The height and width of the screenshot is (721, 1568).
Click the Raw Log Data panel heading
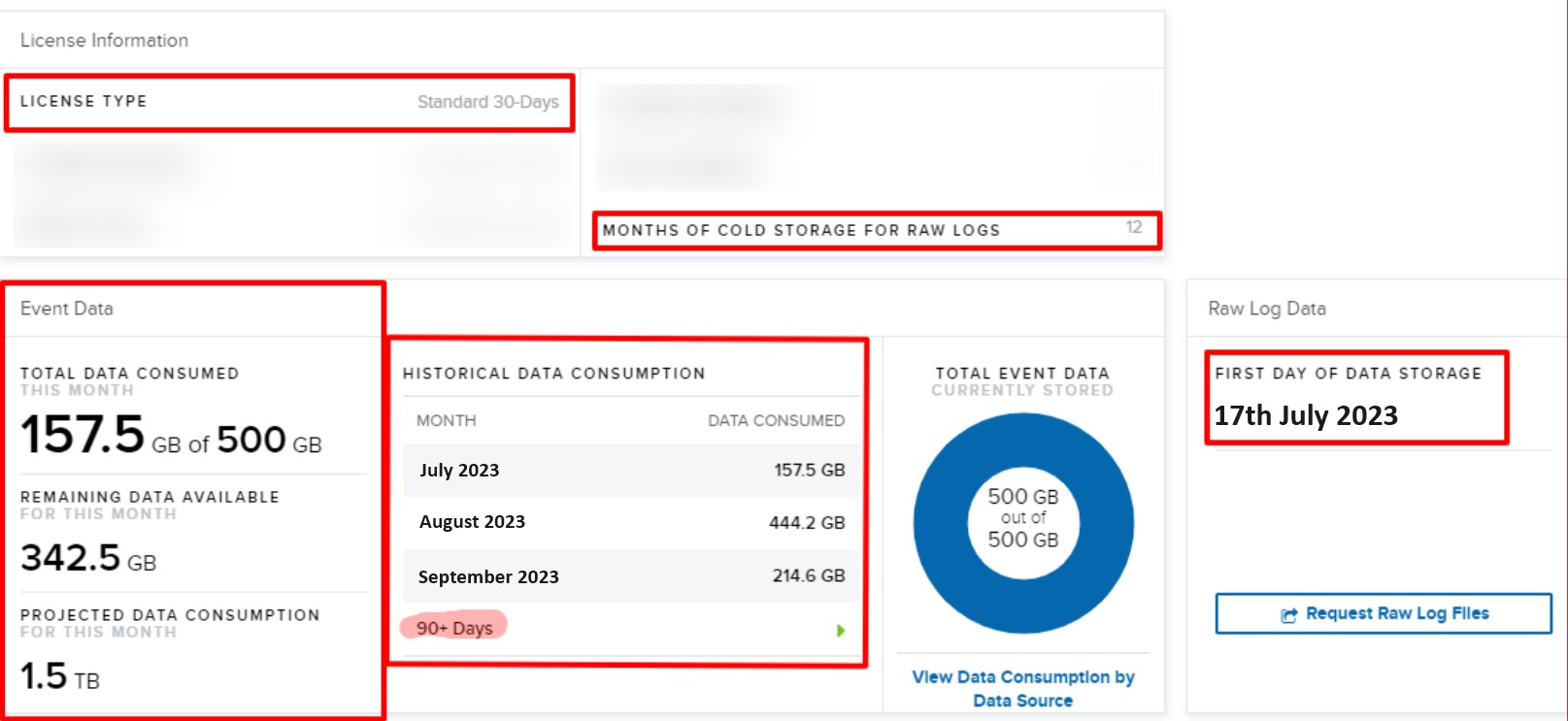point(1266,309)
